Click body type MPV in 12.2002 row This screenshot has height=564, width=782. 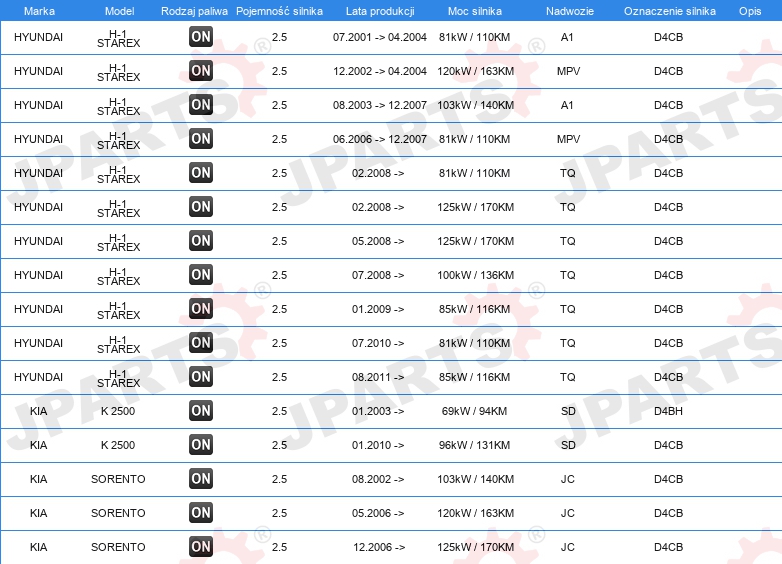tap(569, 71)
